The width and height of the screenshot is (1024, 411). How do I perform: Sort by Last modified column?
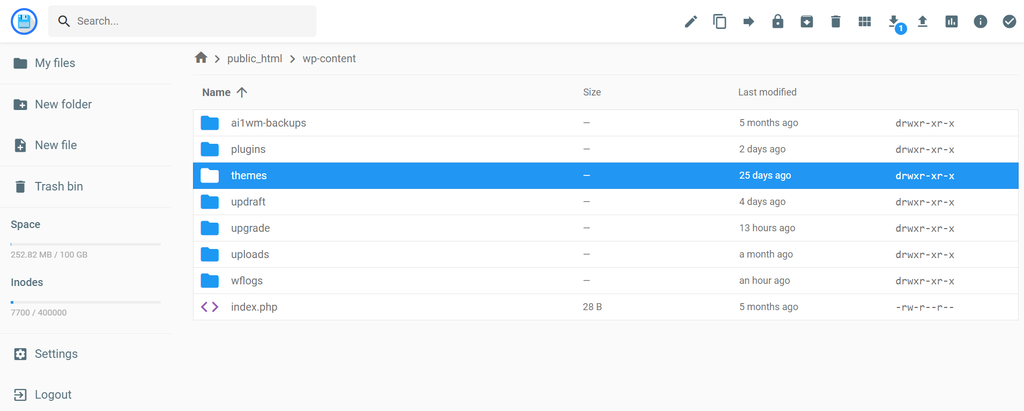767,92
